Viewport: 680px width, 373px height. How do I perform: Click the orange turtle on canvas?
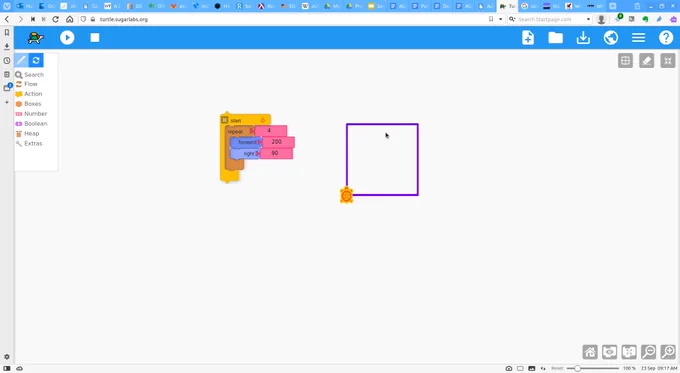click(347, 196)
